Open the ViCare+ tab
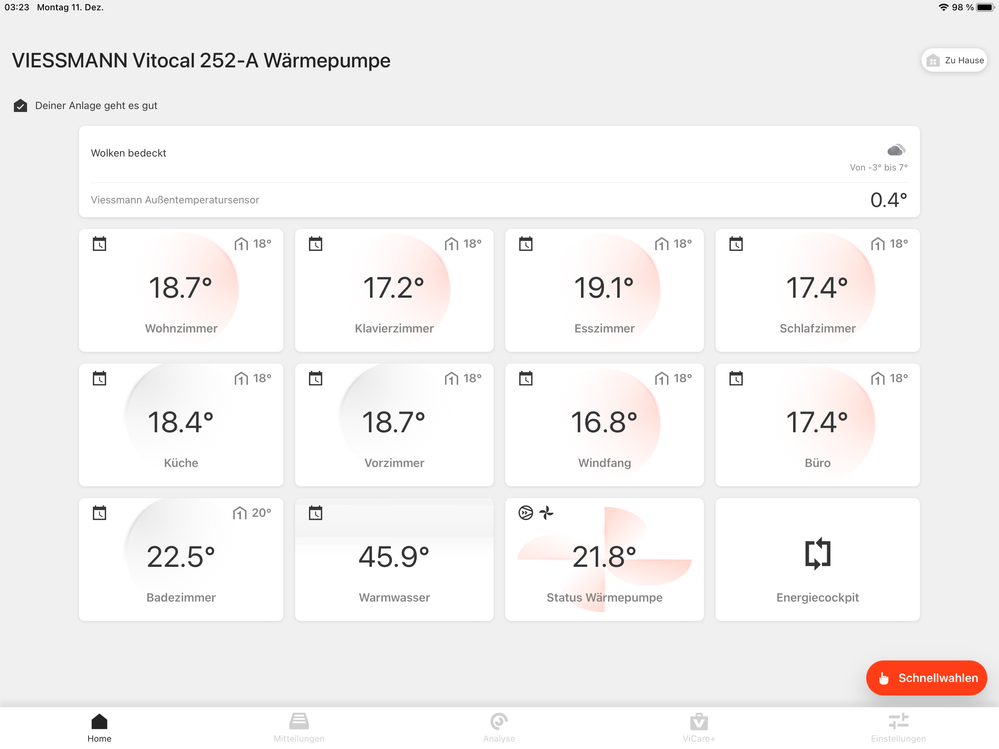Image resolution: width=999 pixels, height=749 pixels. click(699, 727)
